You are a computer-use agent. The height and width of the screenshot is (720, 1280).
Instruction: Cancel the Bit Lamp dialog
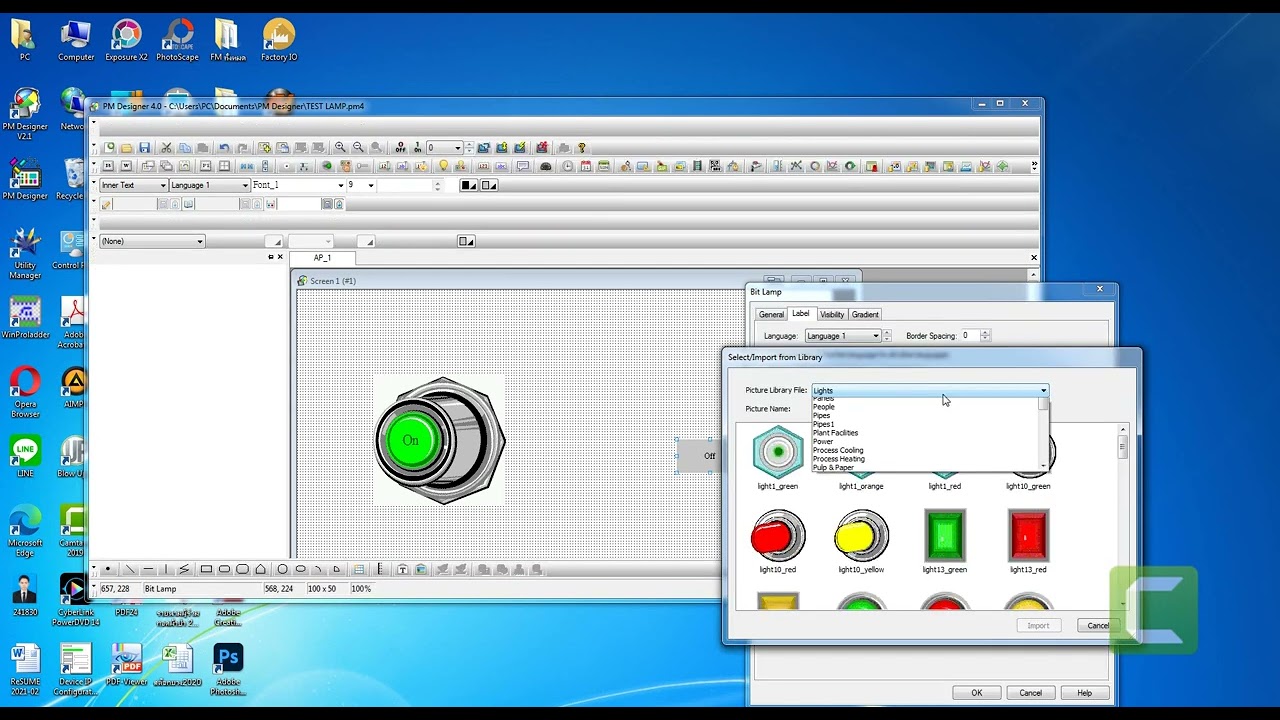[x=1030, y=693]
